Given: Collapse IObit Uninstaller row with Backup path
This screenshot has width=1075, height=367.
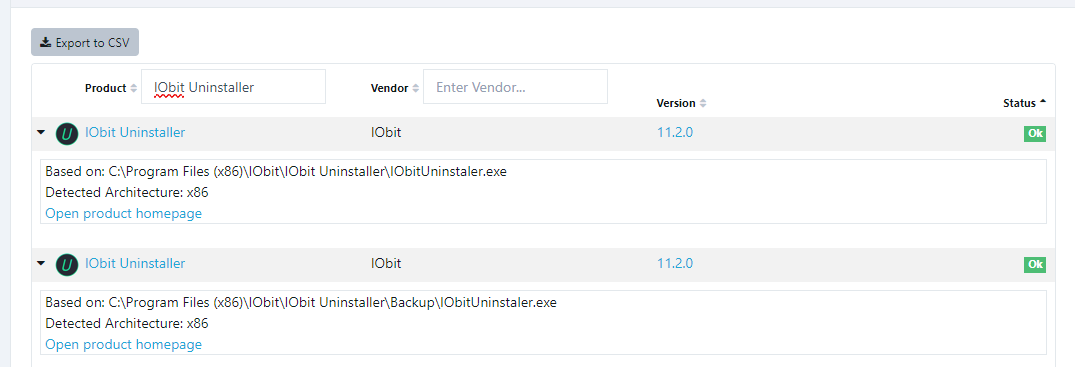Looking at the screenshot, I should [41, 263].
